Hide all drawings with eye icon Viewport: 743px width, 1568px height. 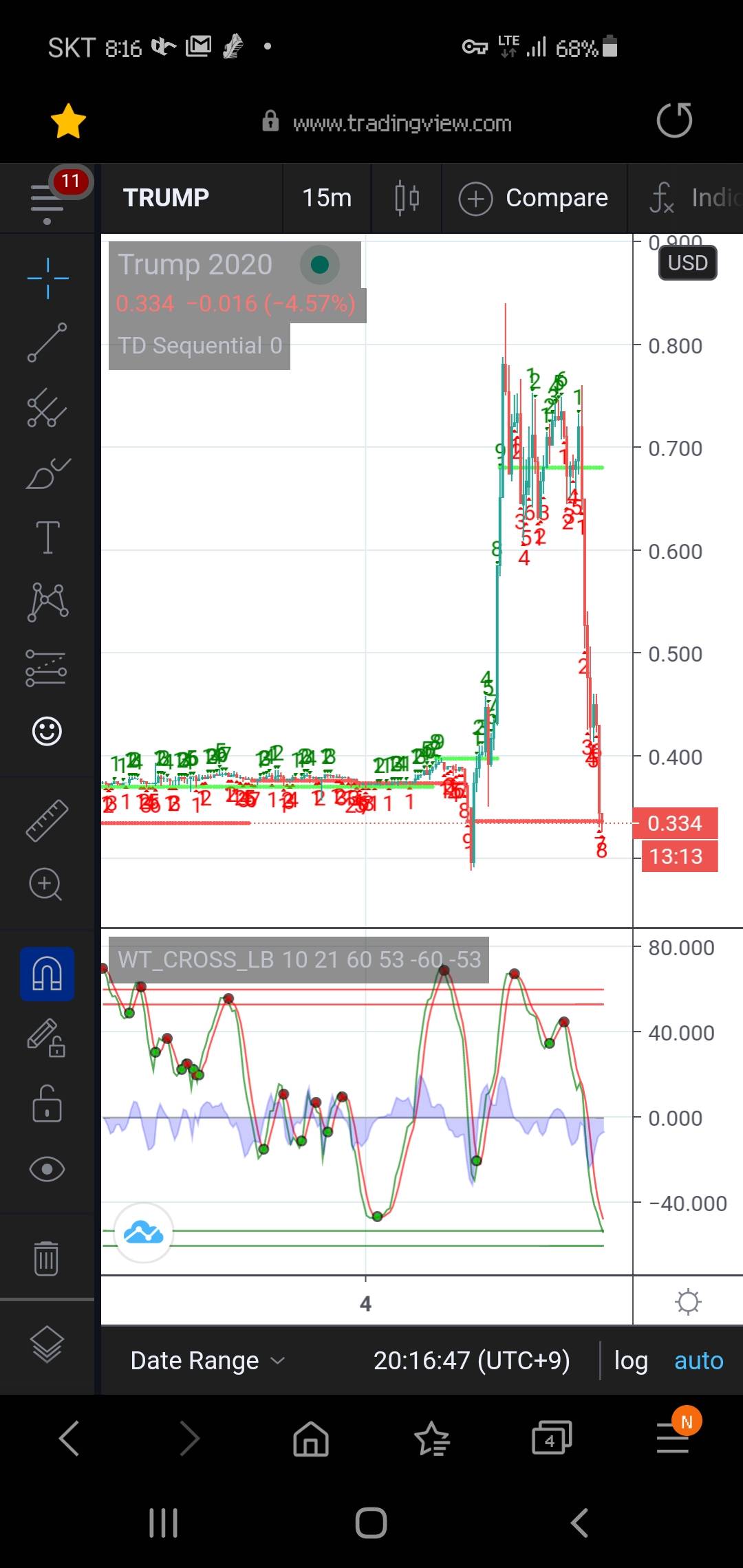[x=47, y=1169]
